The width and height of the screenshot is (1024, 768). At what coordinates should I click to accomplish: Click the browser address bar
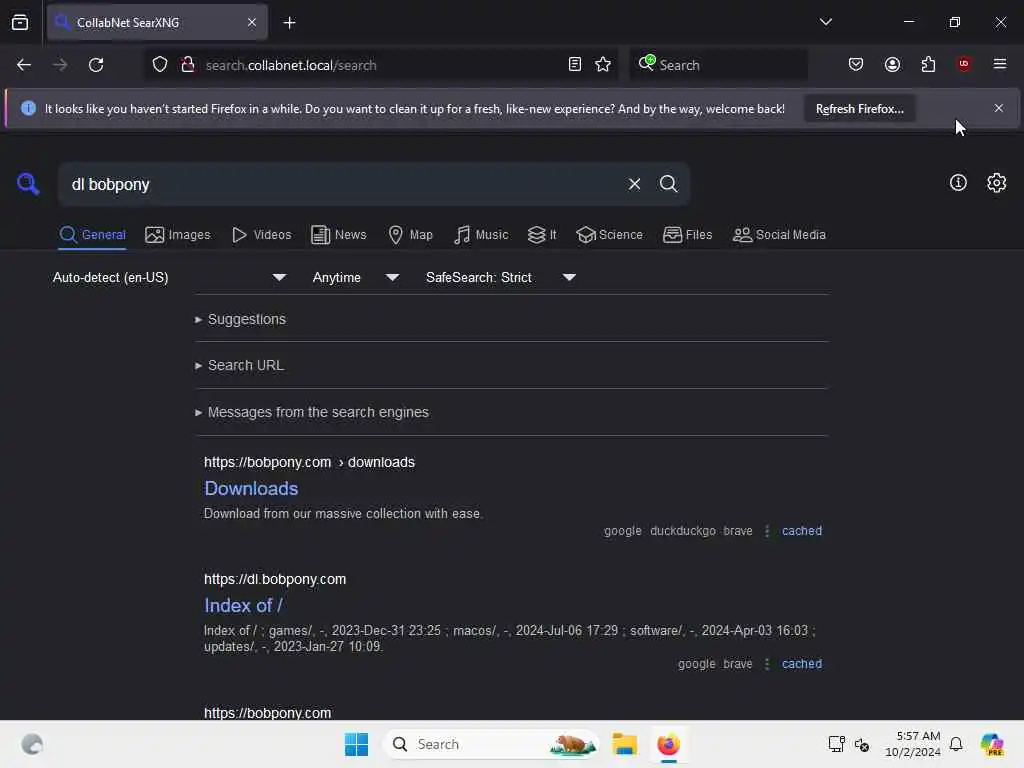[382, 65]
